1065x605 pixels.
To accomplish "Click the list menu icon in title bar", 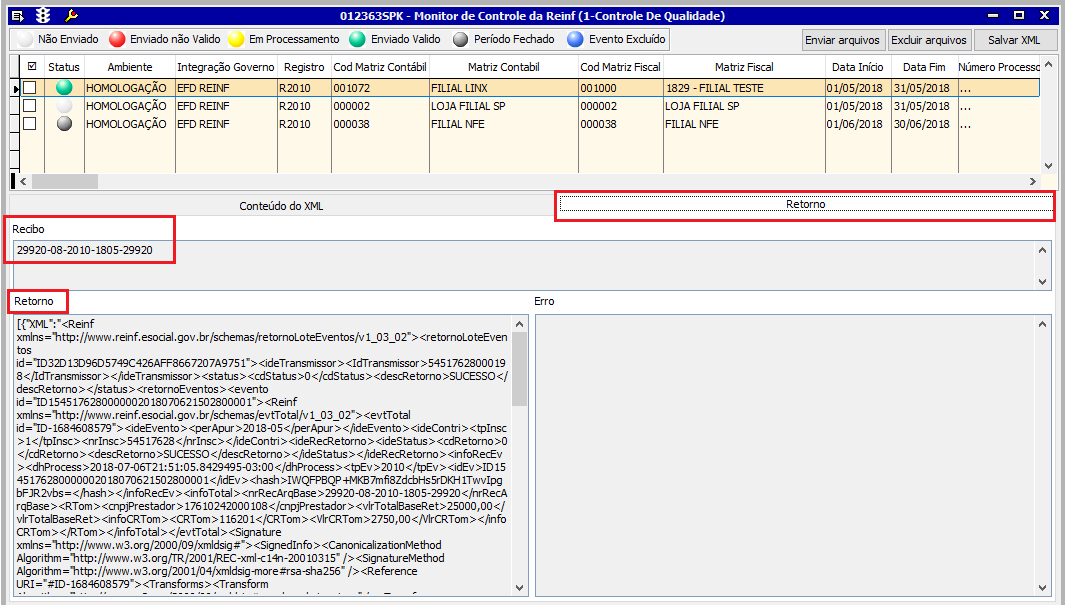I will (18, 15).
